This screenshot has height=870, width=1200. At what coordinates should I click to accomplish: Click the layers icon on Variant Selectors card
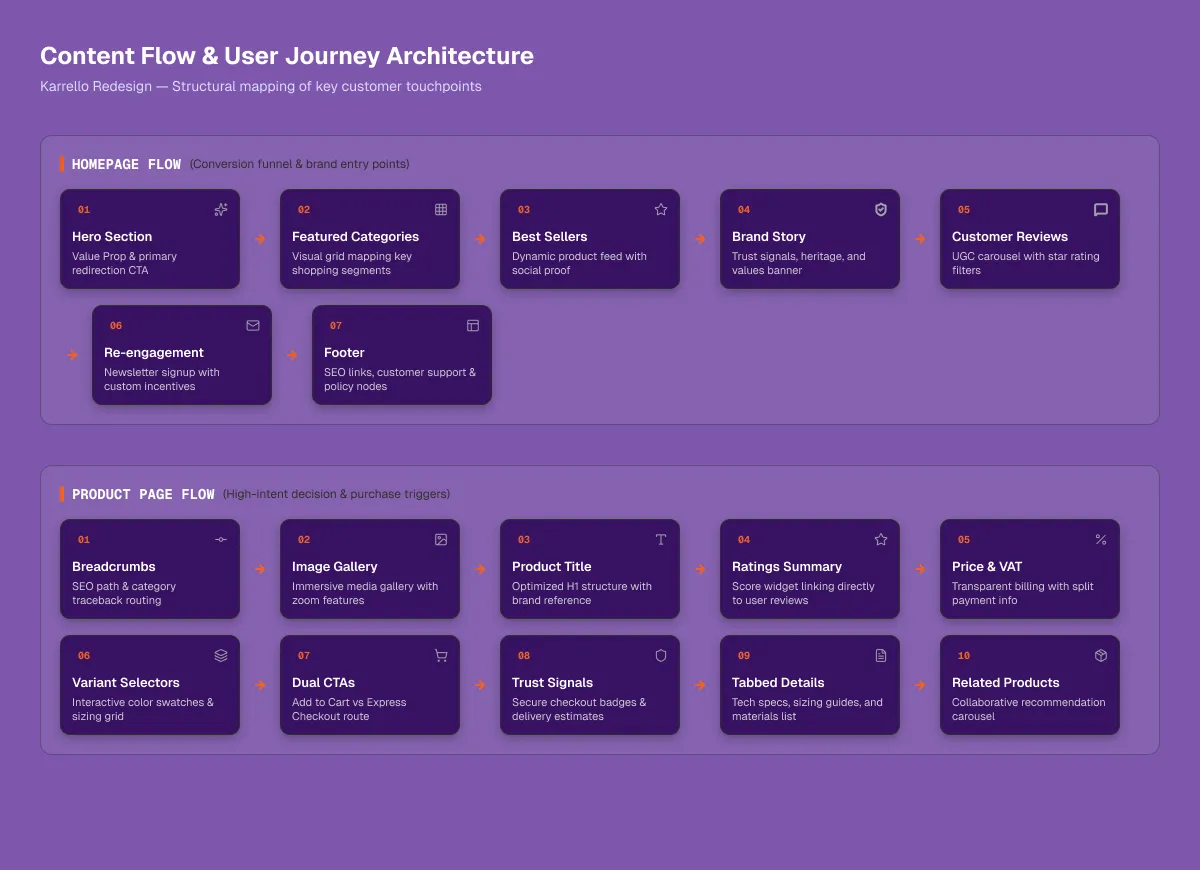(x=221, y=656)
